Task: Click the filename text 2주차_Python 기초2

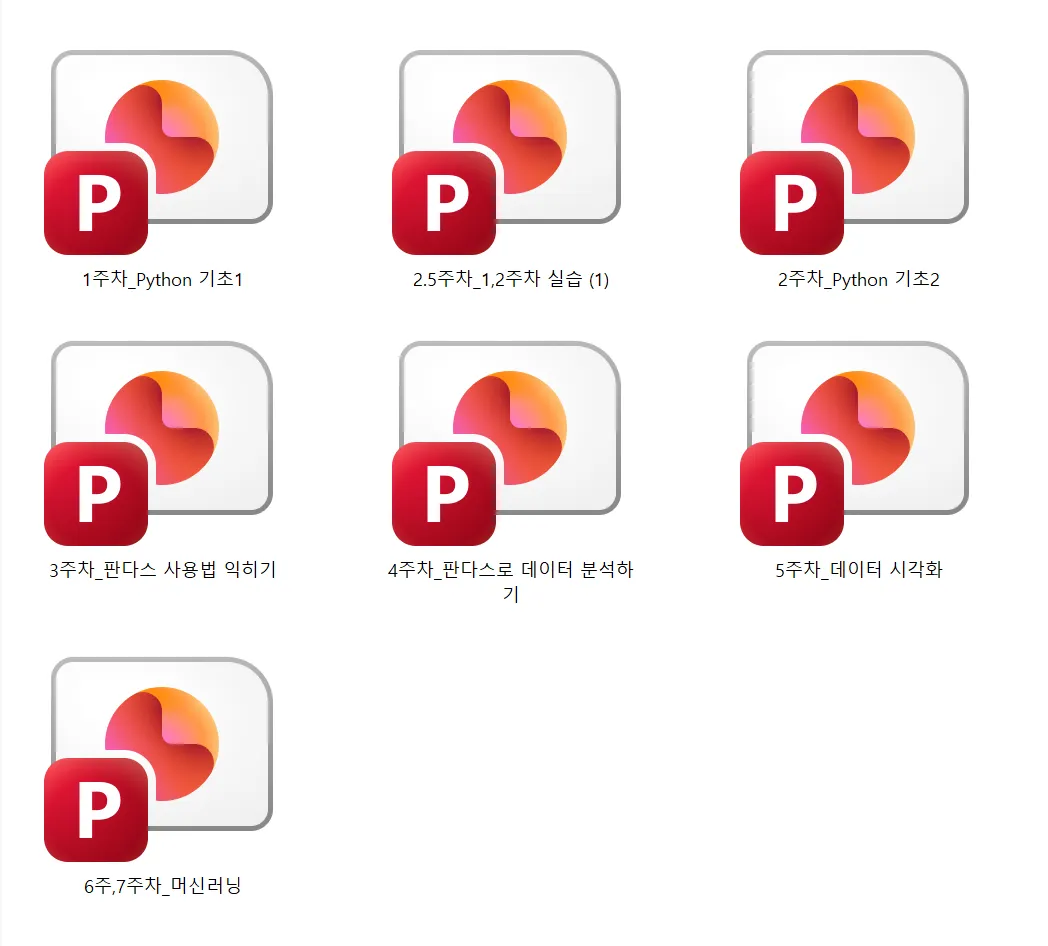Action: pyautogui.click(x=859, y=279)
